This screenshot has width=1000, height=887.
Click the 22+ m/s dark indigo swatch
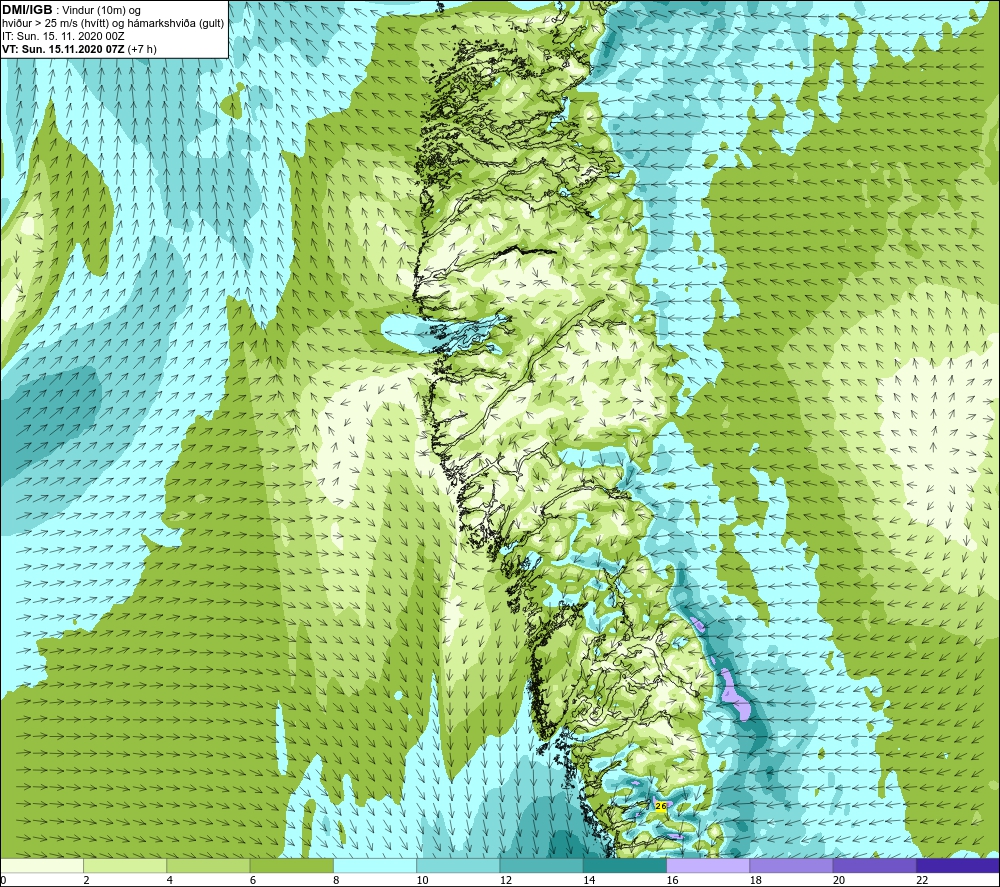click(x=958, y=865)
